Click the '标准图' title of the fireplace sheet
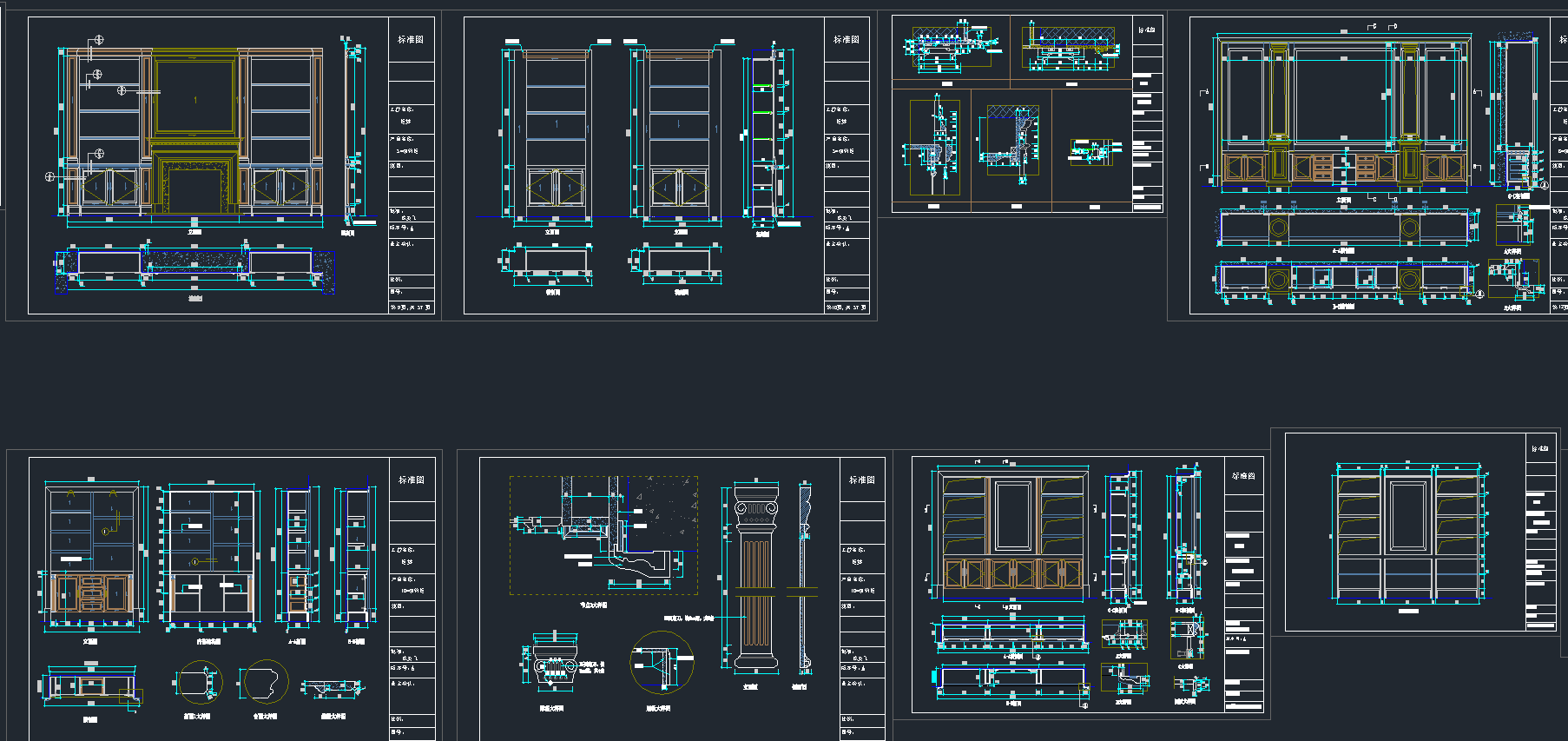This screenshot has height=741, width=1568. tap(411, 40)
